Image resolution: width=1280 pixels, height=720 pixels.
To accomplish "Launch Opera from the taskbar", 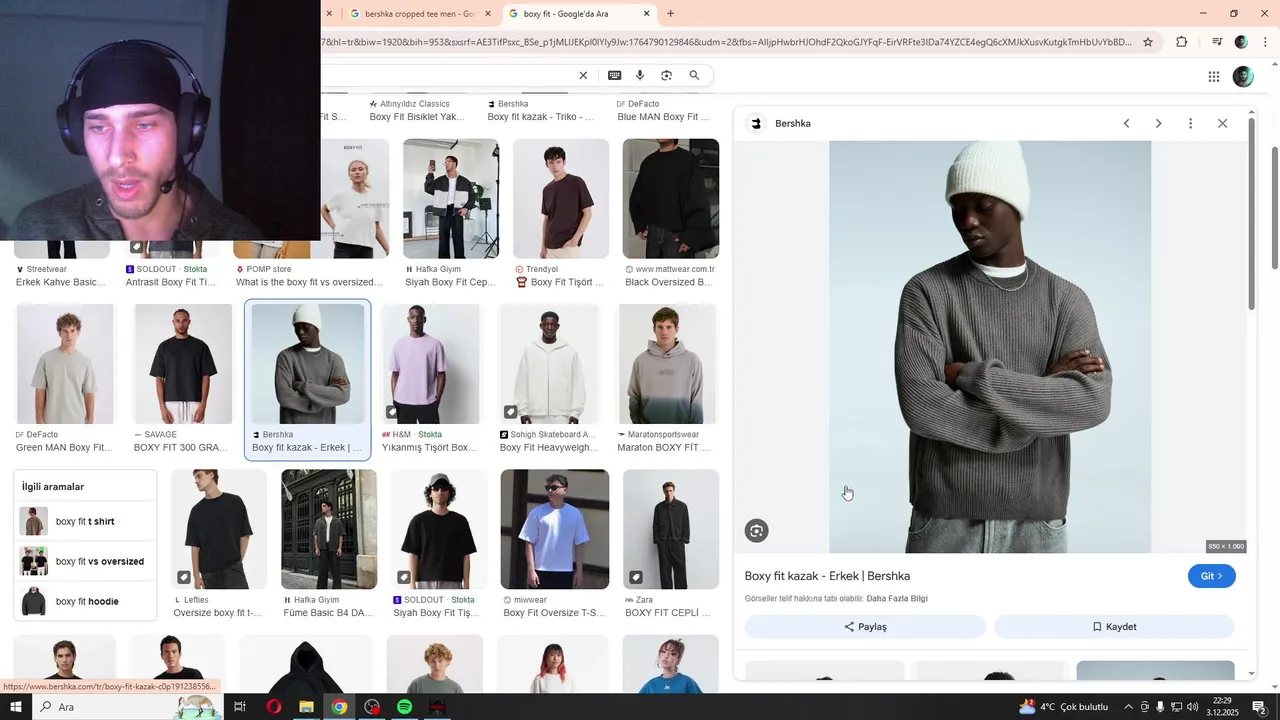I will (x=273, y=707).
